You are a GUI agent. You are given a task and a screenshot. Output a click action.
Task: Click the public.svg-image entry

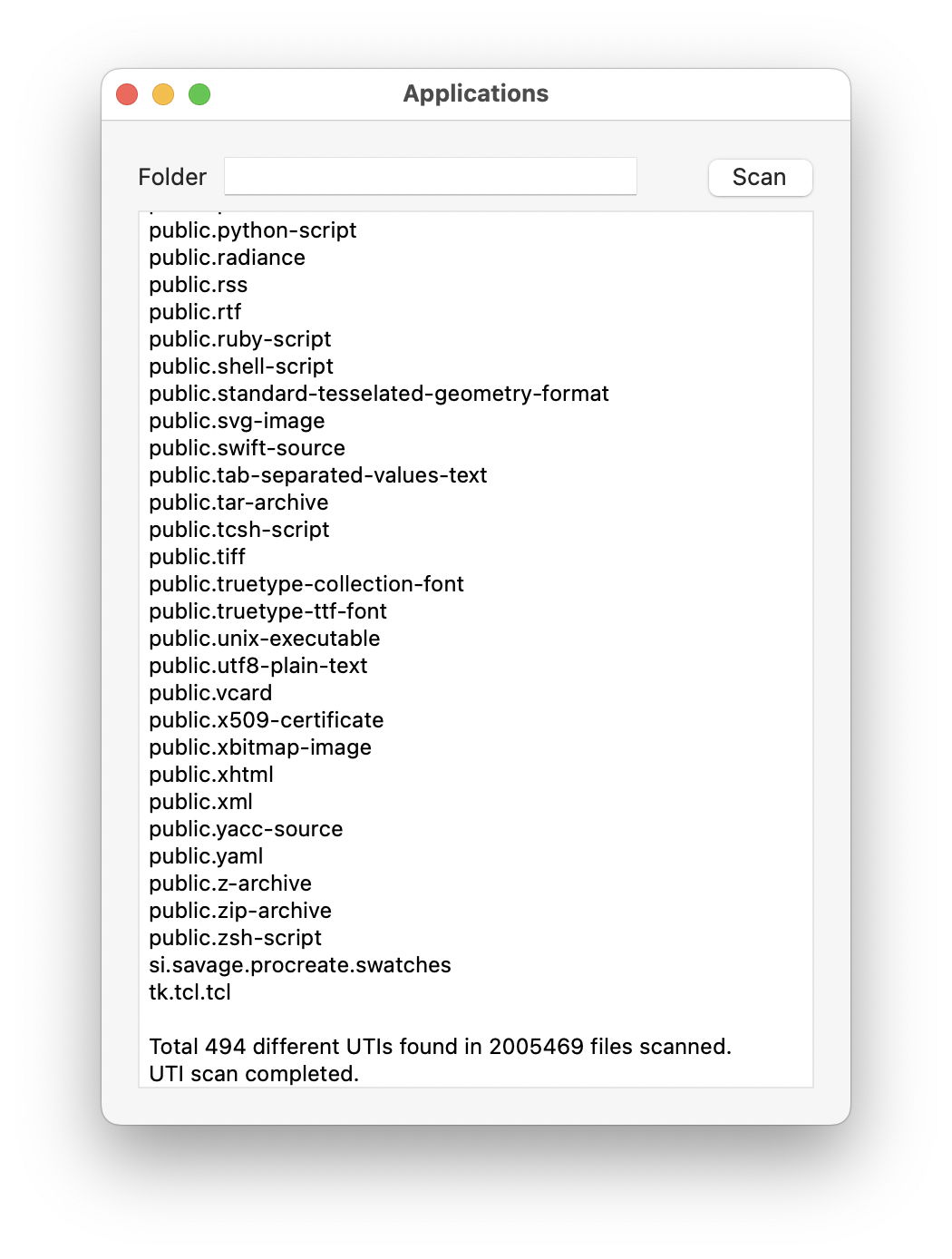coord(237,421)
